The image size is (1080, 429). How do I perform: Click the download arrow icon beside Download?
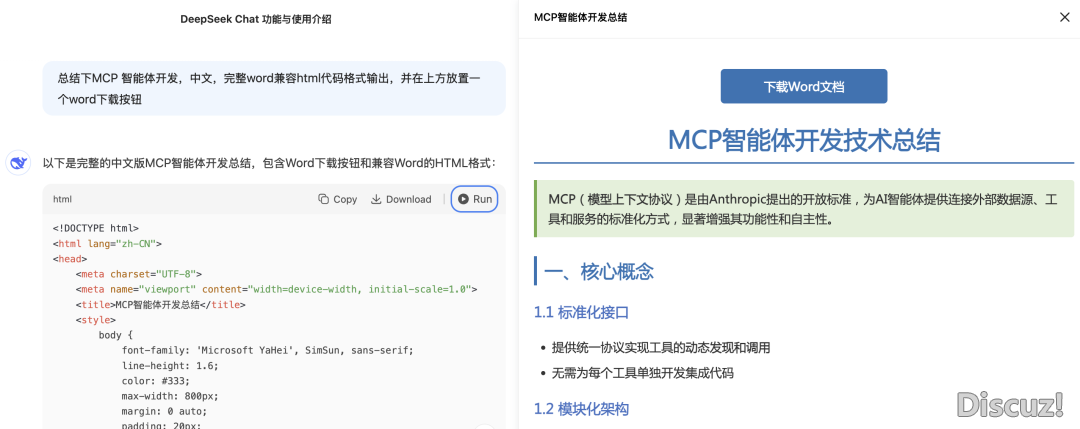tap(376, 199)
